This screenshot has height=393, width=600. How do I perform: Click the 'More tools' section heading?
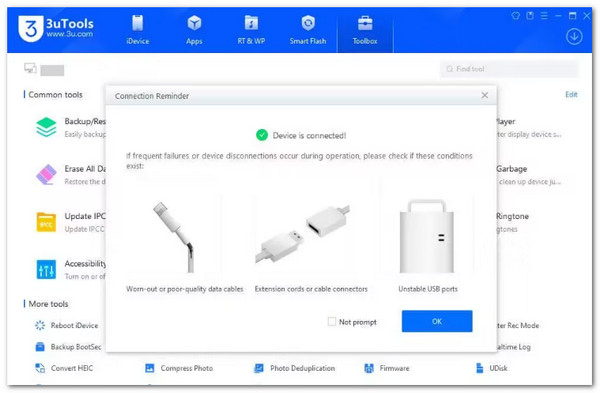click(48, 304)
